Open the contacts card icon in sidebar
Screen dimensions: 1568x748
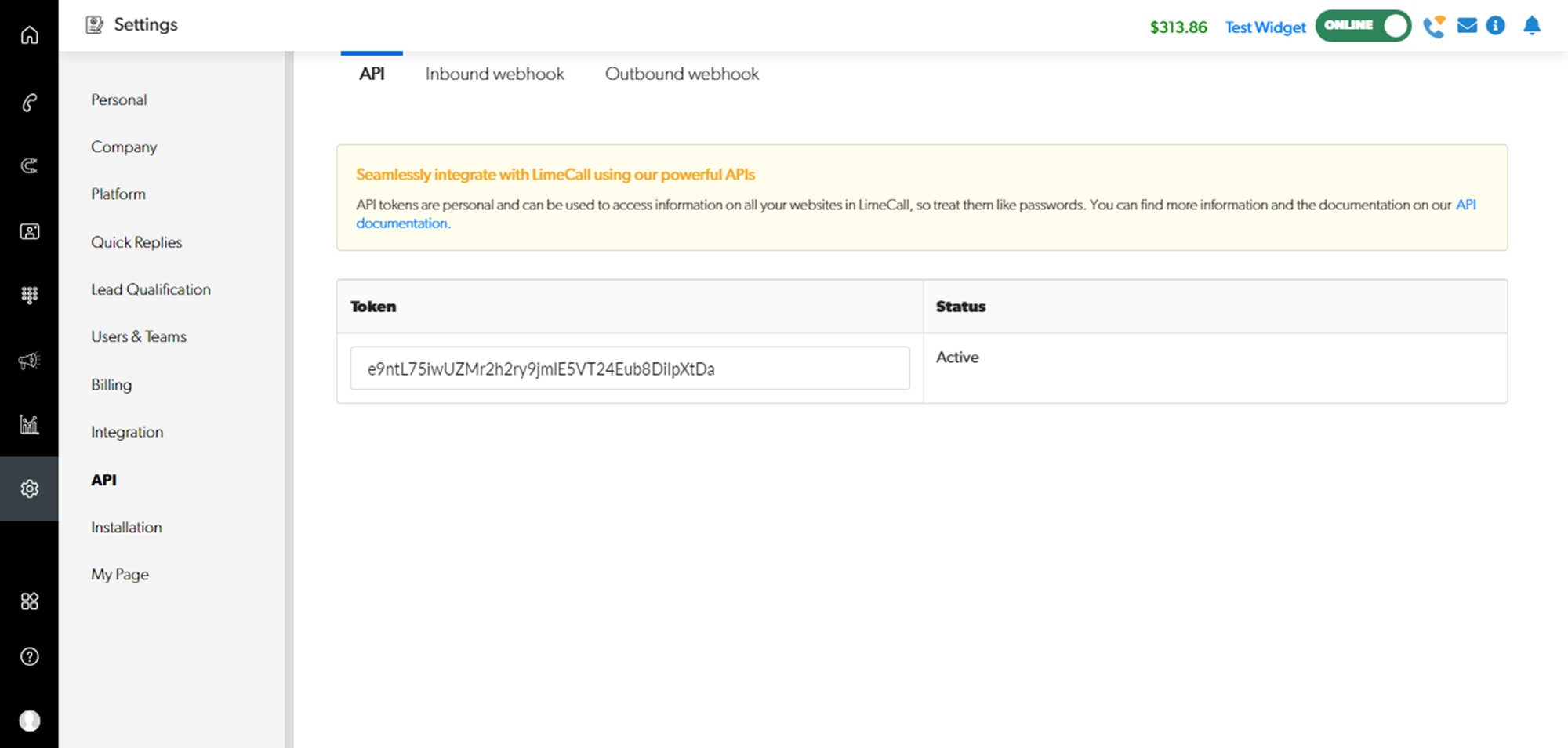tap(29, 231)
